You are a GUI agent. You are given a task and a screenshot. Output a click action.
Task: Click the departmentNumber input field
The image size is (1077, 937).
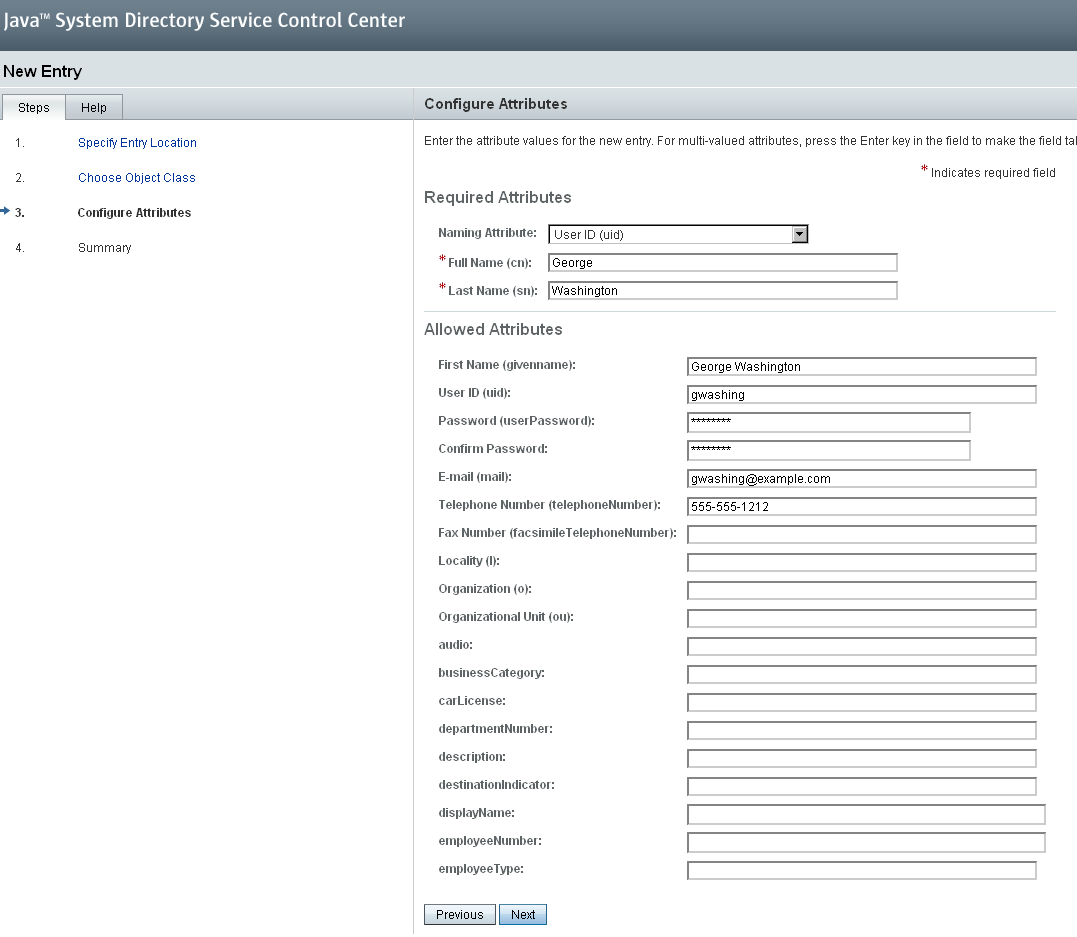coord(861,730)
